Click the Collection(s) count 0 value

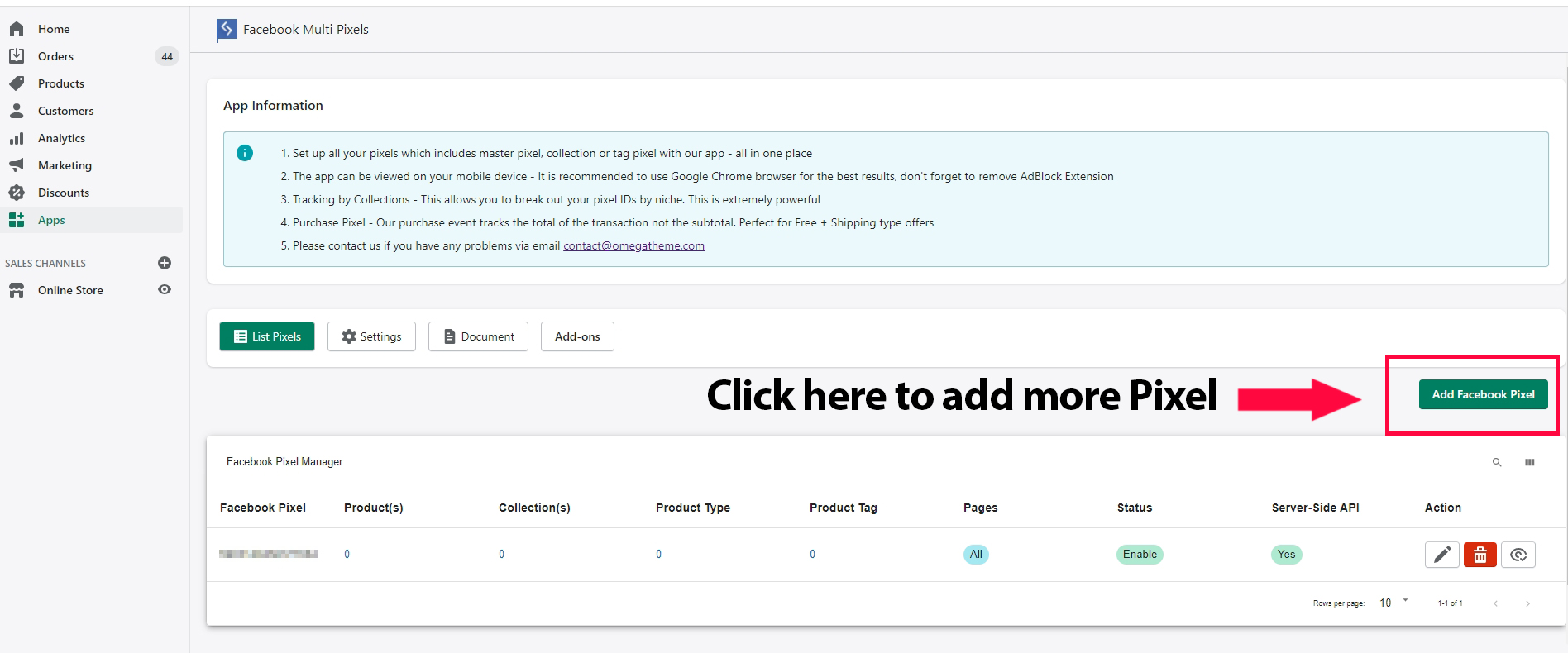coord(502,555)
